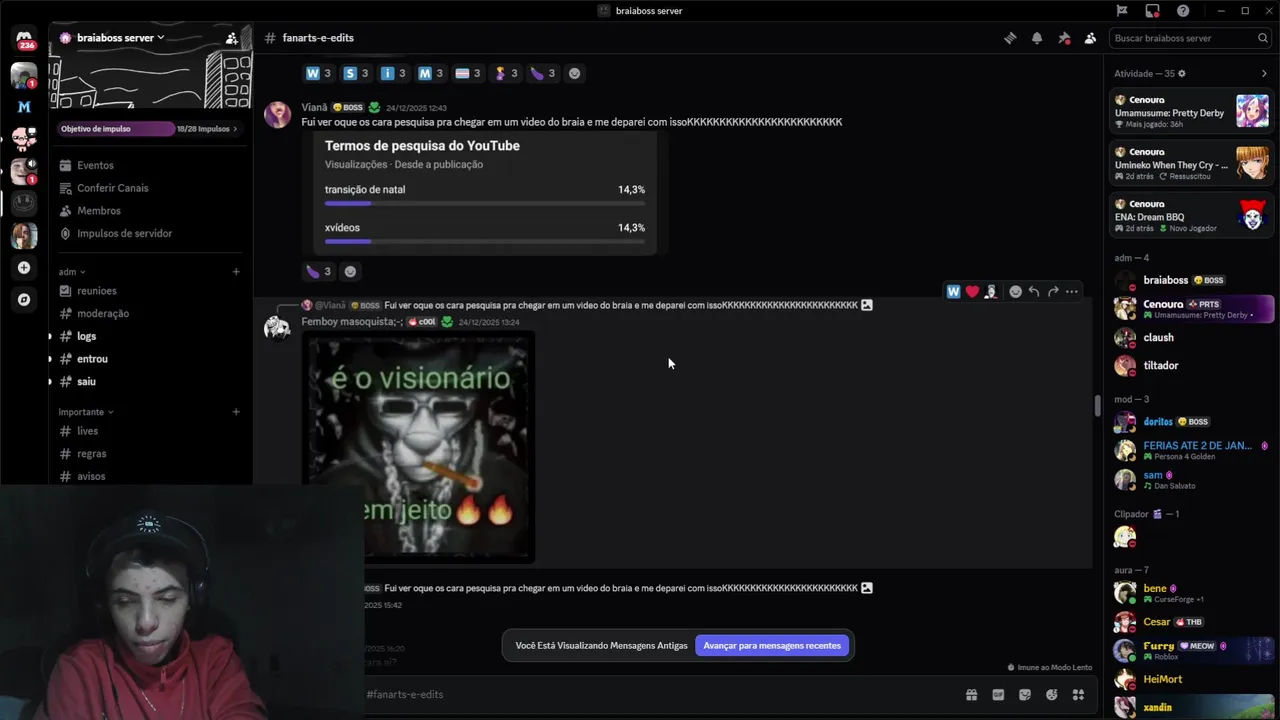Viewport: 1280px width, 720px height.
Task: Open ENA: Dream BBQ activity card
Action: [x=1191, y=215]
